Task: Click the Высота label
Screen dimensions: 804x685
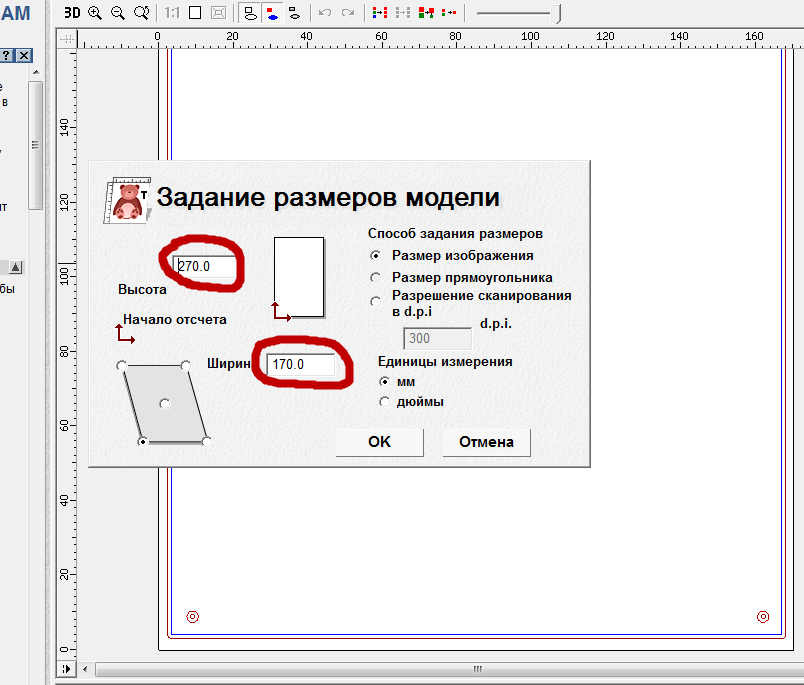Action: pos(142,289)
